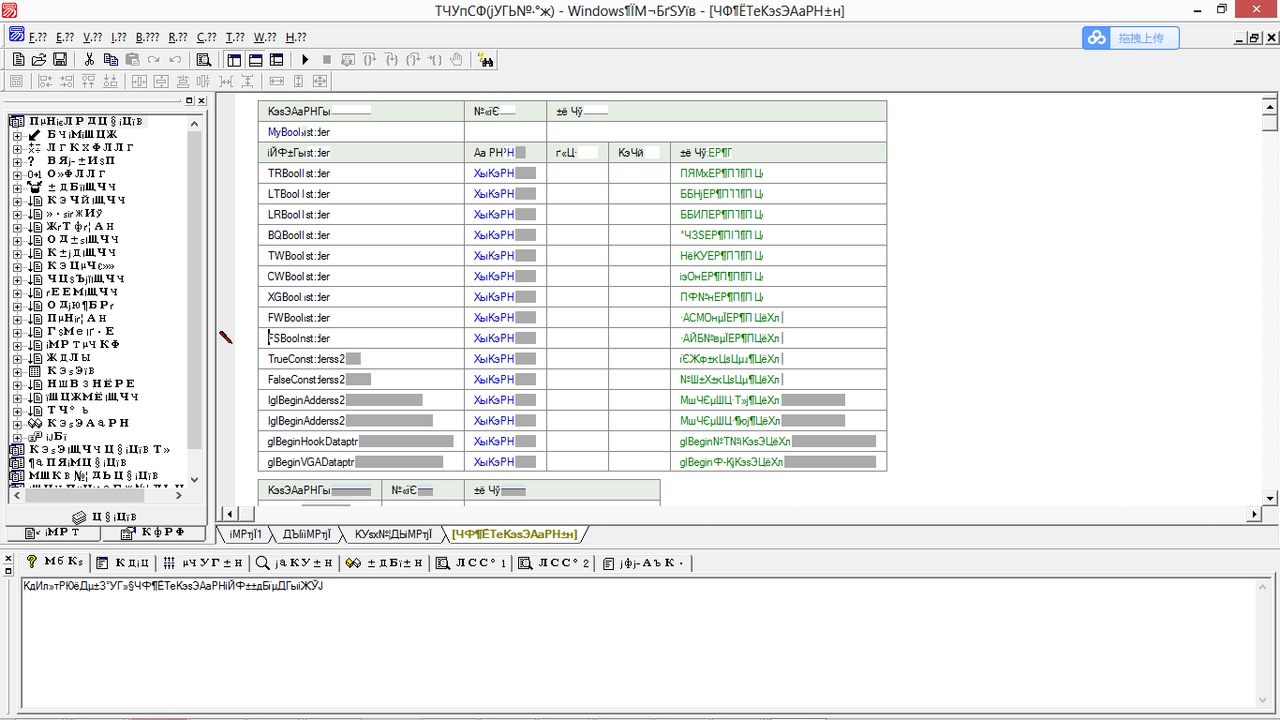Click table cell starting with glBeginVGADataptr

[x=361, y=462]
